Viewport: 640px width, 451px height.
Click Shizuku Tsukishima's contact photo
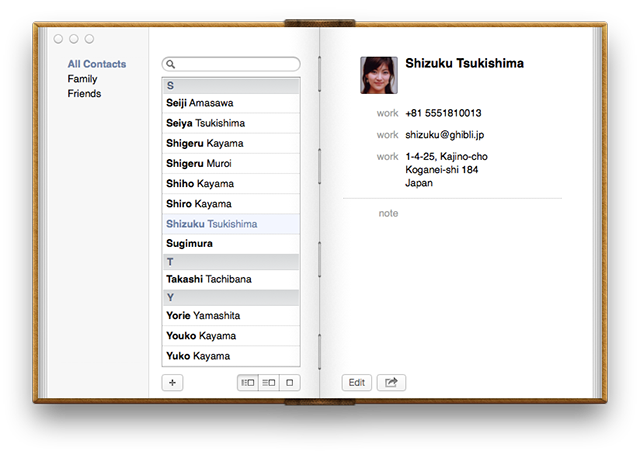379,75
